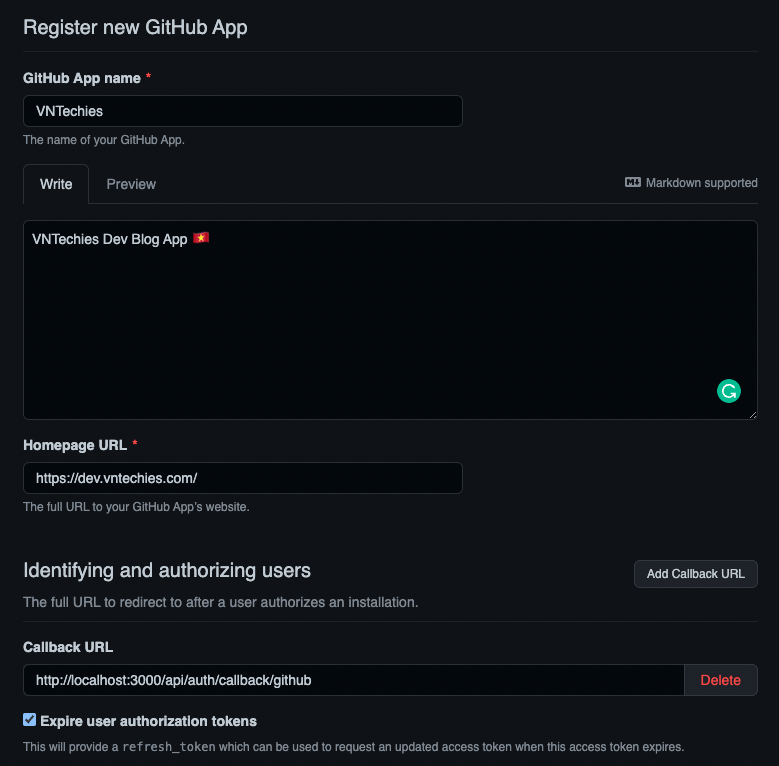Click the refresh_token code text
779x766 pixels.
[x=168, y=747]
